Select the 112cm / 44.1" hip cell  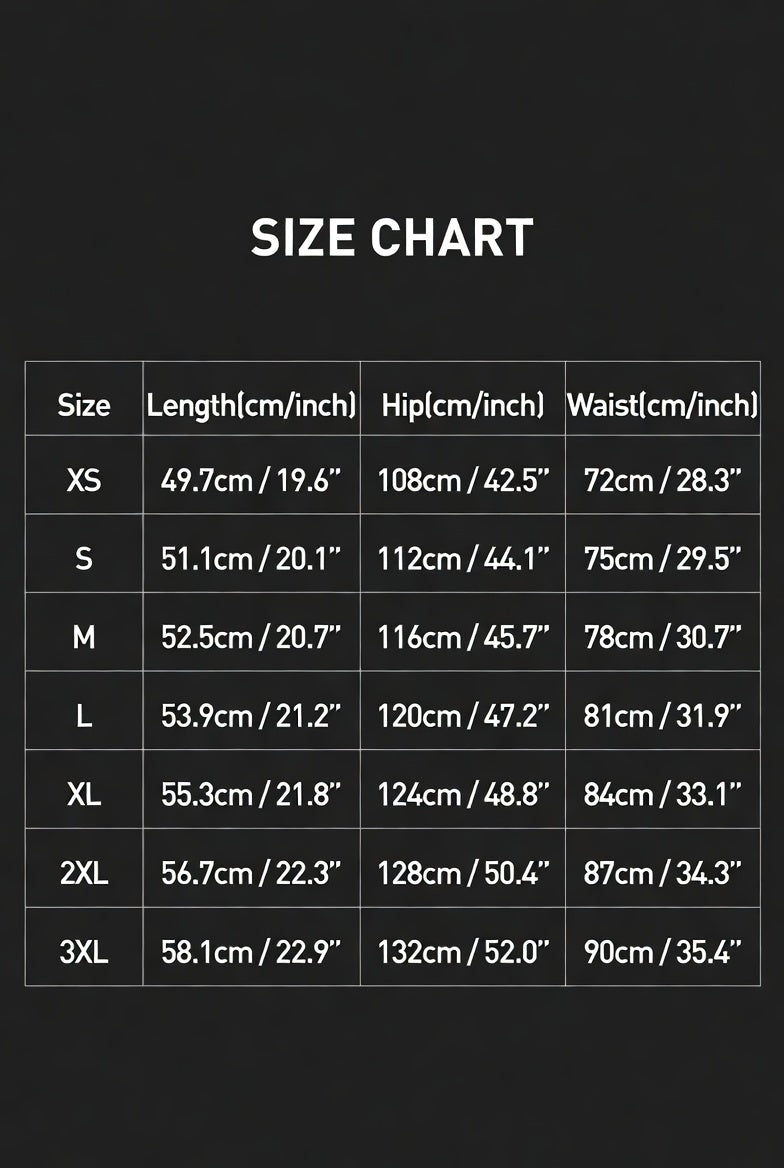(x=463, y=559)
